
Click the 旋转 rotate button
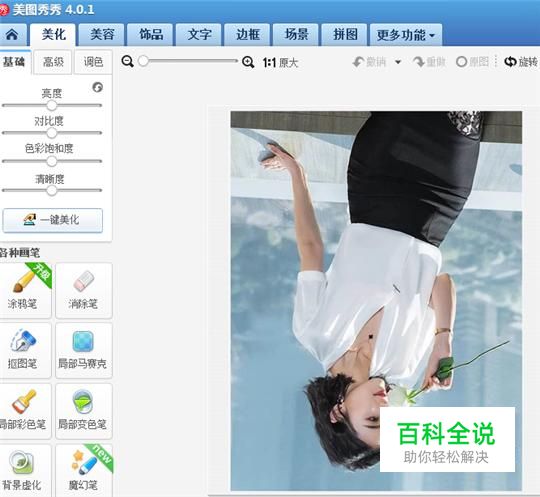[521, 62]
